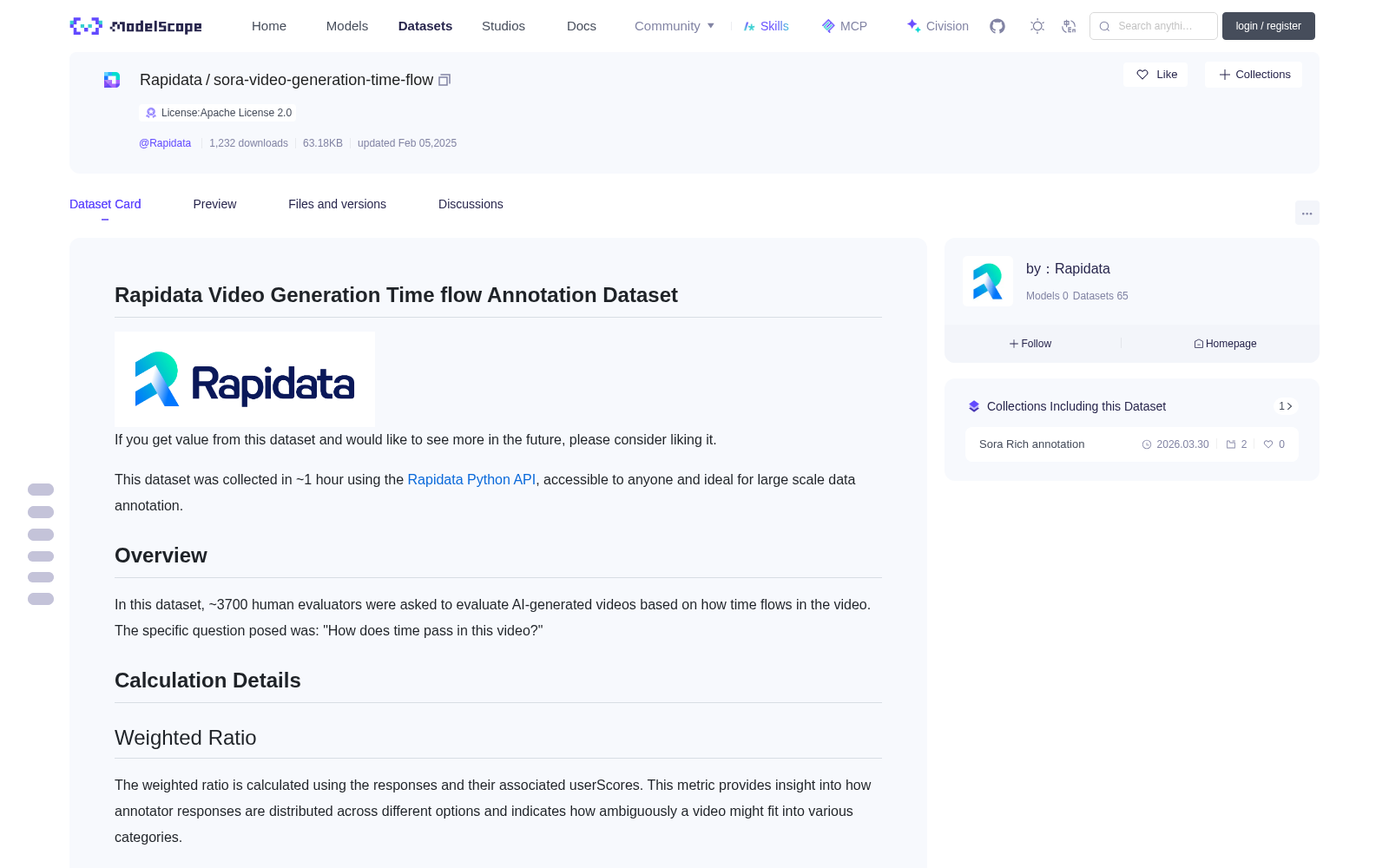The width and height of the screenshot is (1389, 868).
Task: Toggle the light/dark theme sun icon
Action: click(x=1037, y=26)
